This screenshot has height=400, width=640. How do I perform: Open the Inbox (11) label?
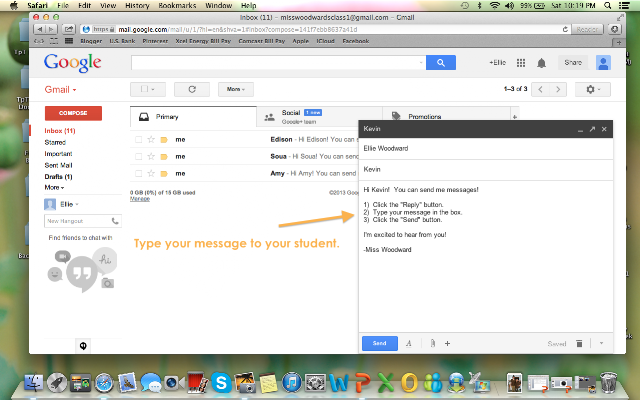coord(60,131)
